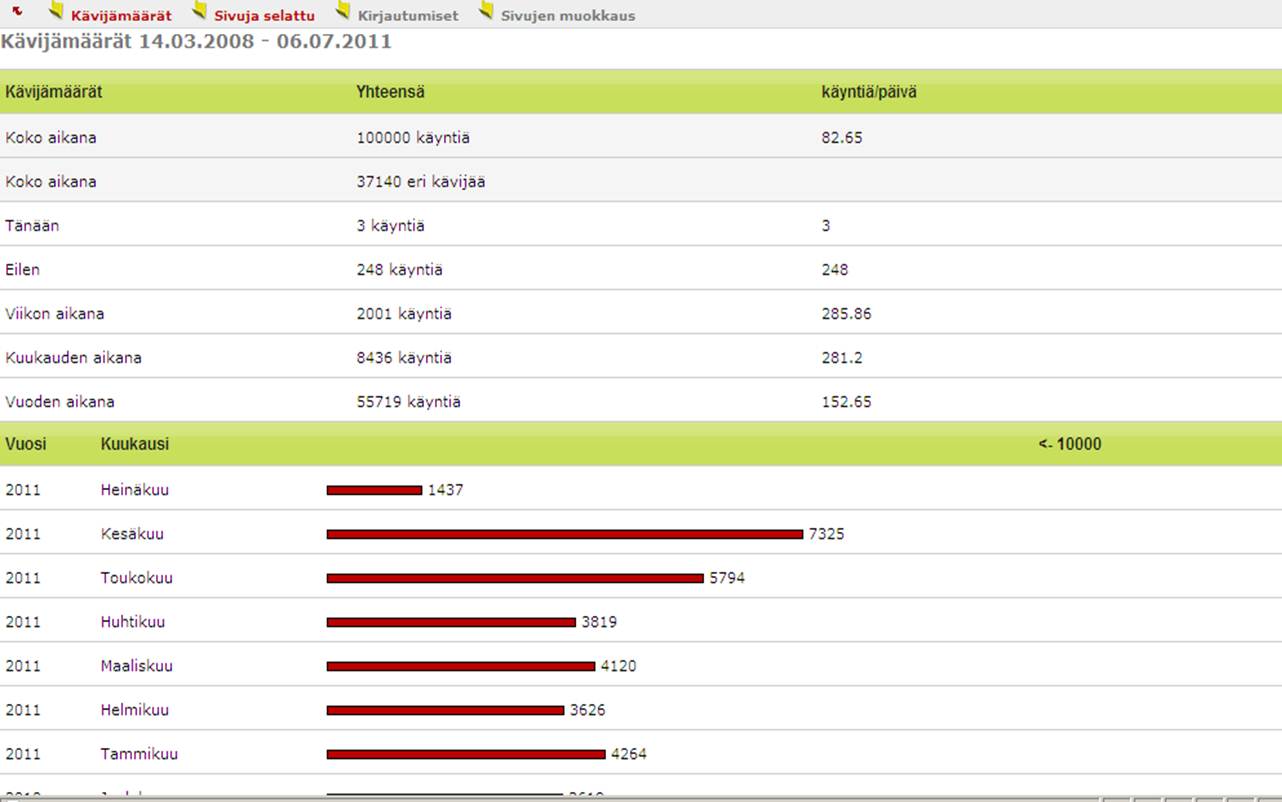Click the red bar showing 7325 visits
Viewport: 1282px width, 802px height.
(x=565, y=534)
